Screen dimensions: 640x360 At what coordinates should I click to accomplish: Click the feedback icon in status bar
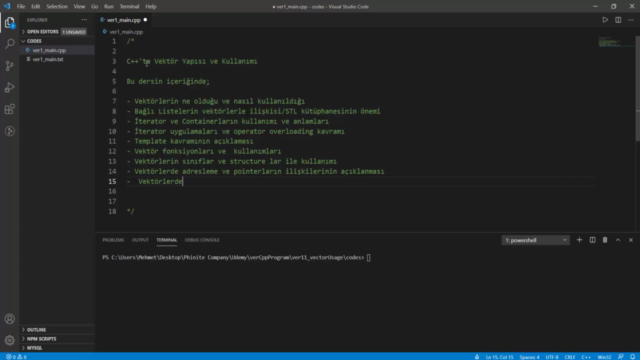[621, 357]
